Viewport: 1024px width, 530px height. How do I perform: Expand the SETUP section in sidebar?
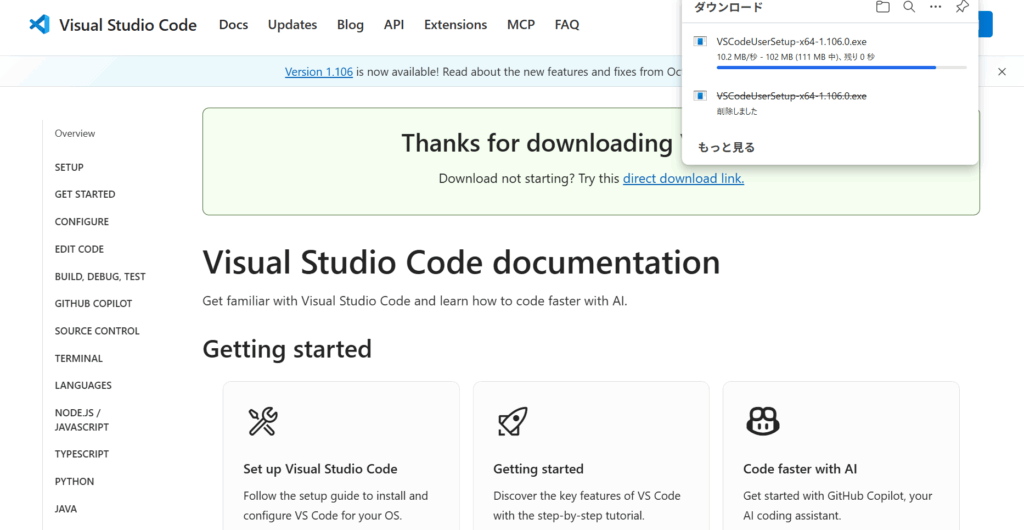click(69, 167)
